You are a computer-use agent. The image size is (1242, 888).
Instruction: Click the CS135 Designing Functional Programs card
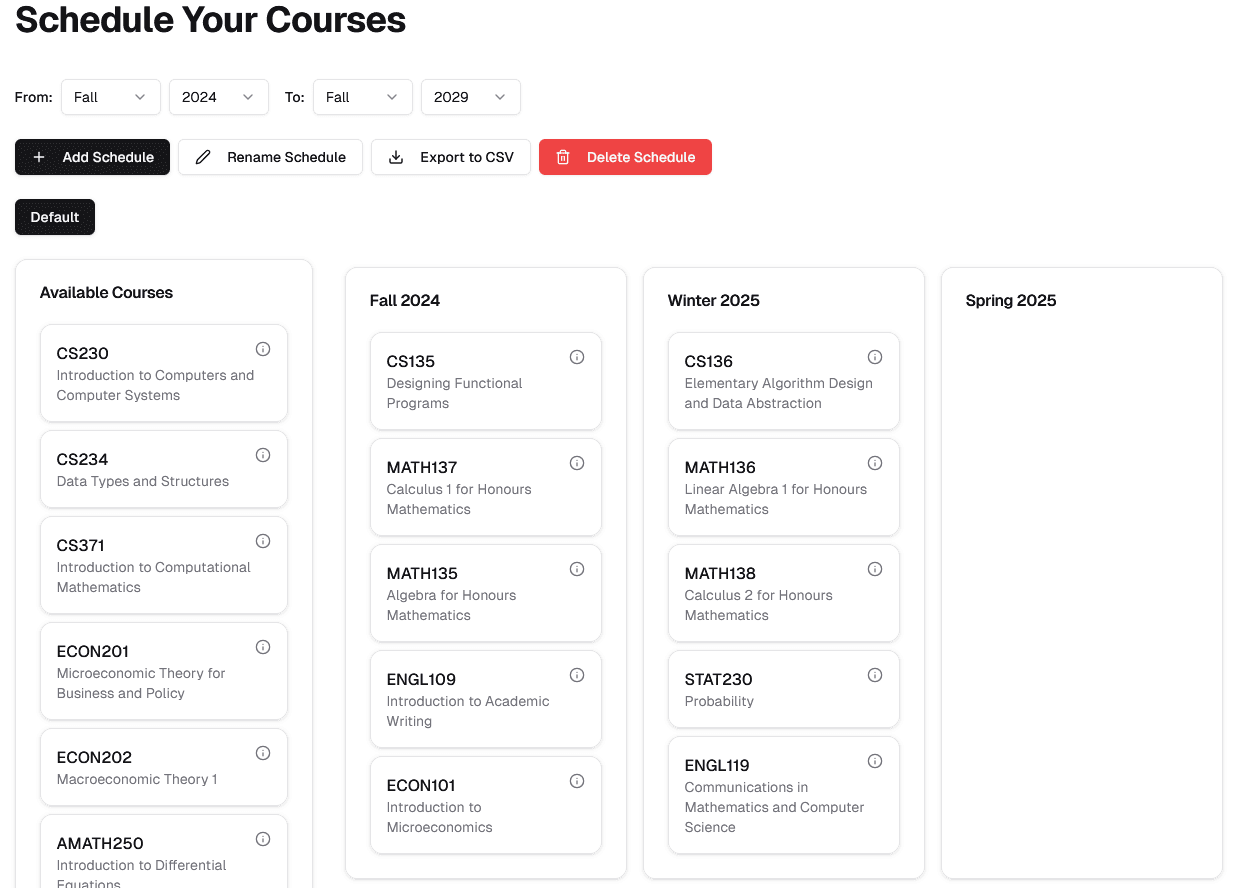coord(485,381)
